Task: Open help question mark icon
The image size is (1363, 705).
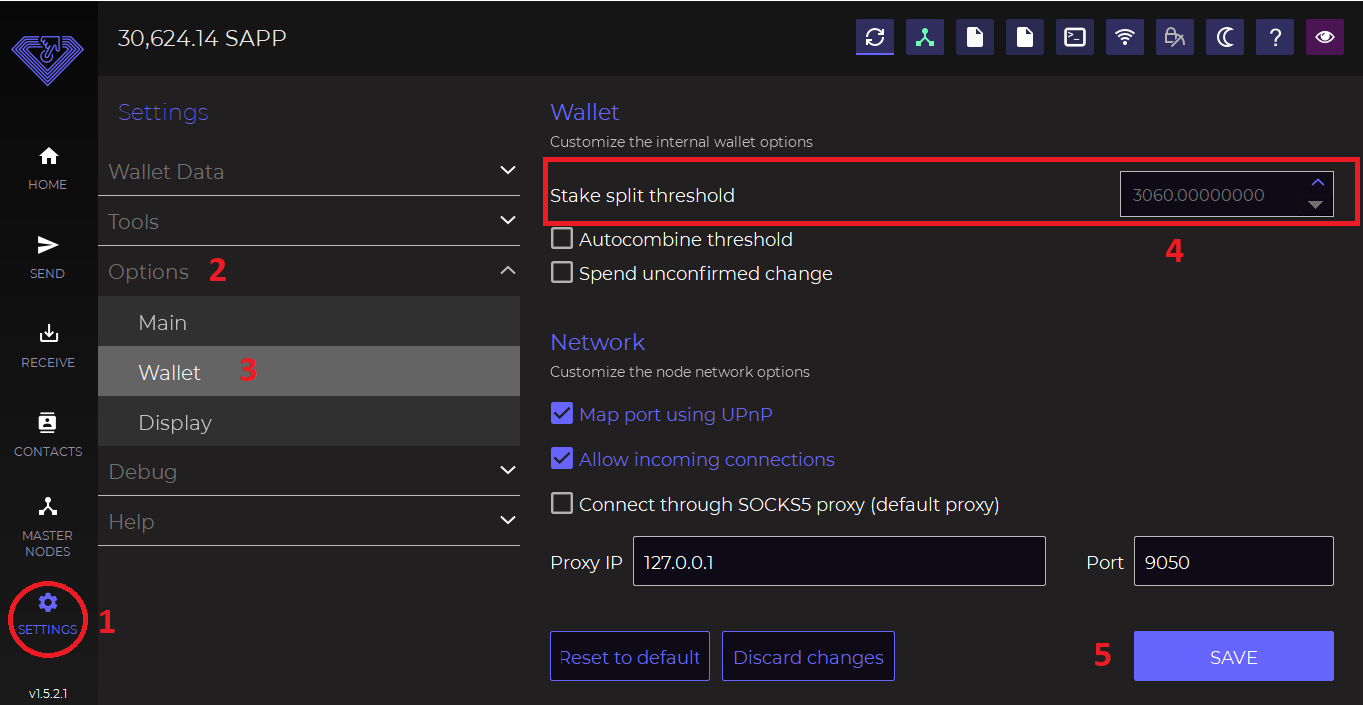Action: pos(1275,38)
